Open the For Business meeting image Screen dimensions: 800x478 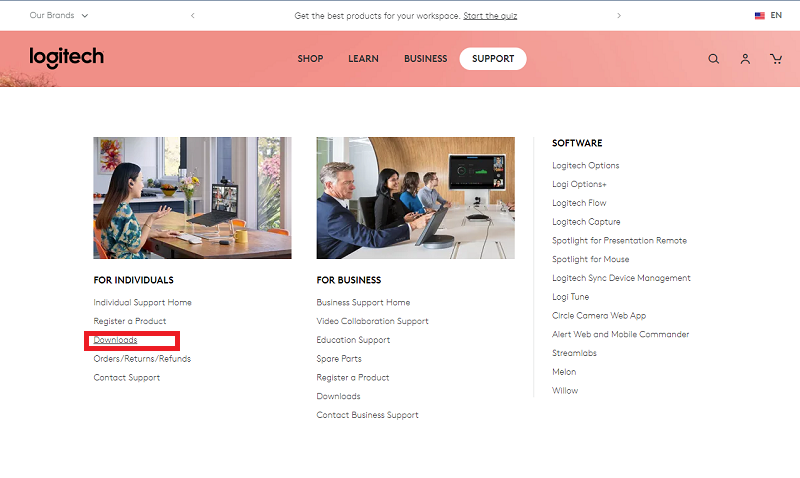(415, 198)
